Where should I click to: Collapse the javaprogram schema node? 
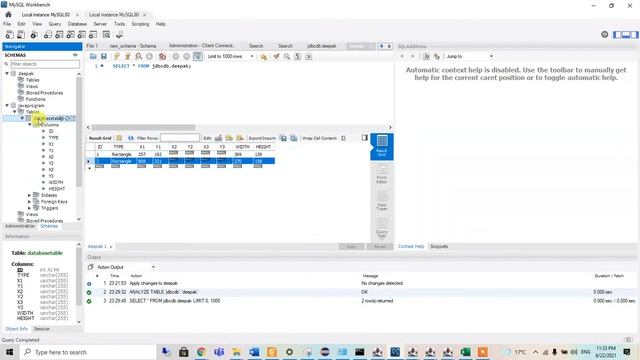[x=7, y=105]
